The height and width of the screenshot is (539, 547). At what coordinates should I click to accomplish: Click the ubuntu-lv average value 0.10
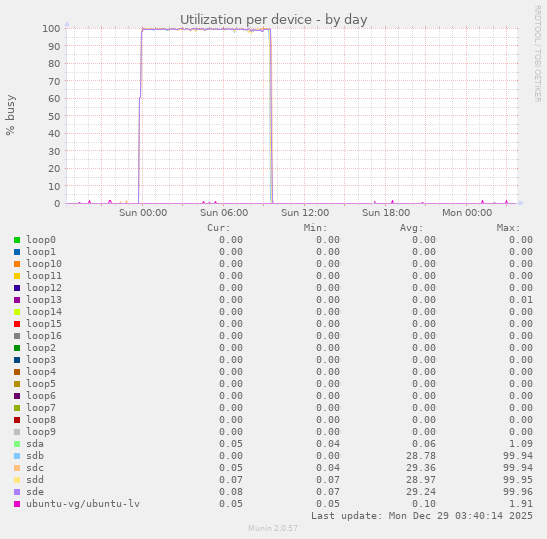pyautogui.click(x=424, y=504)
